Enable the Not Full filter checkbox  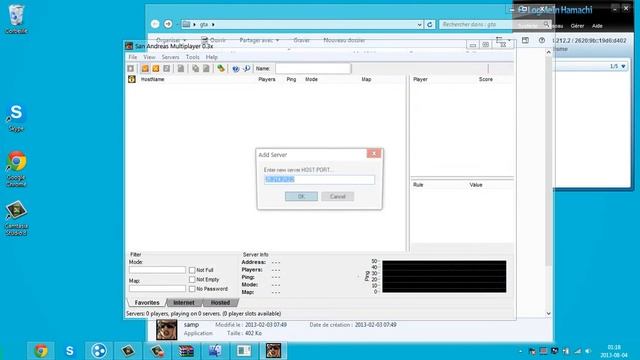pyautogui.click(x=192, y=270)
